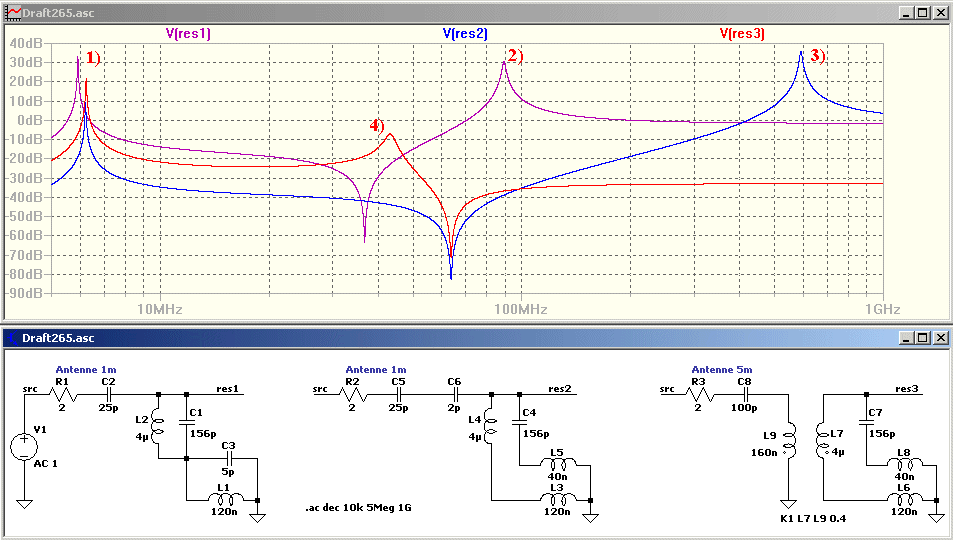Select capacitor C5 25p symbol

tap(399, 395)
